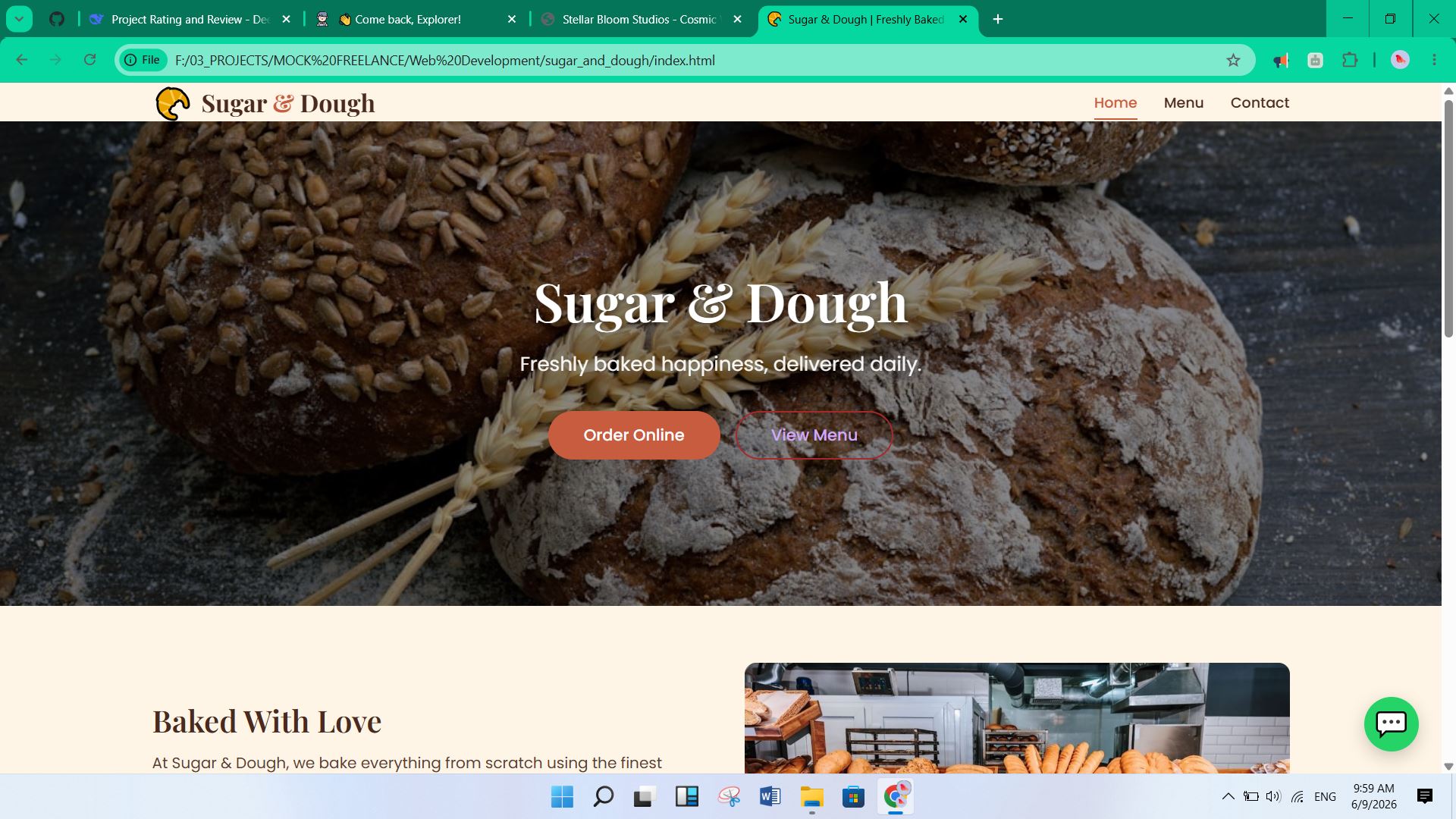Viewport: 1456px width, 819px height.
Task: Click the ENG language indicator
Action: tap(1325, 796)
